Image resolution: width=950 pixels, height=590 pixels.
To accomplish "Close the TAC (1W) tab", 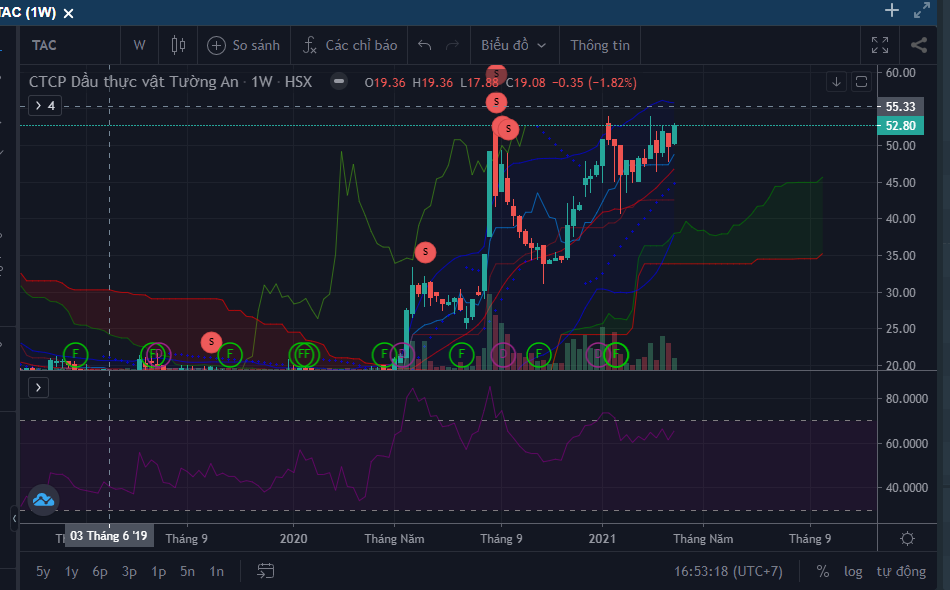I will tap(67, 12).
